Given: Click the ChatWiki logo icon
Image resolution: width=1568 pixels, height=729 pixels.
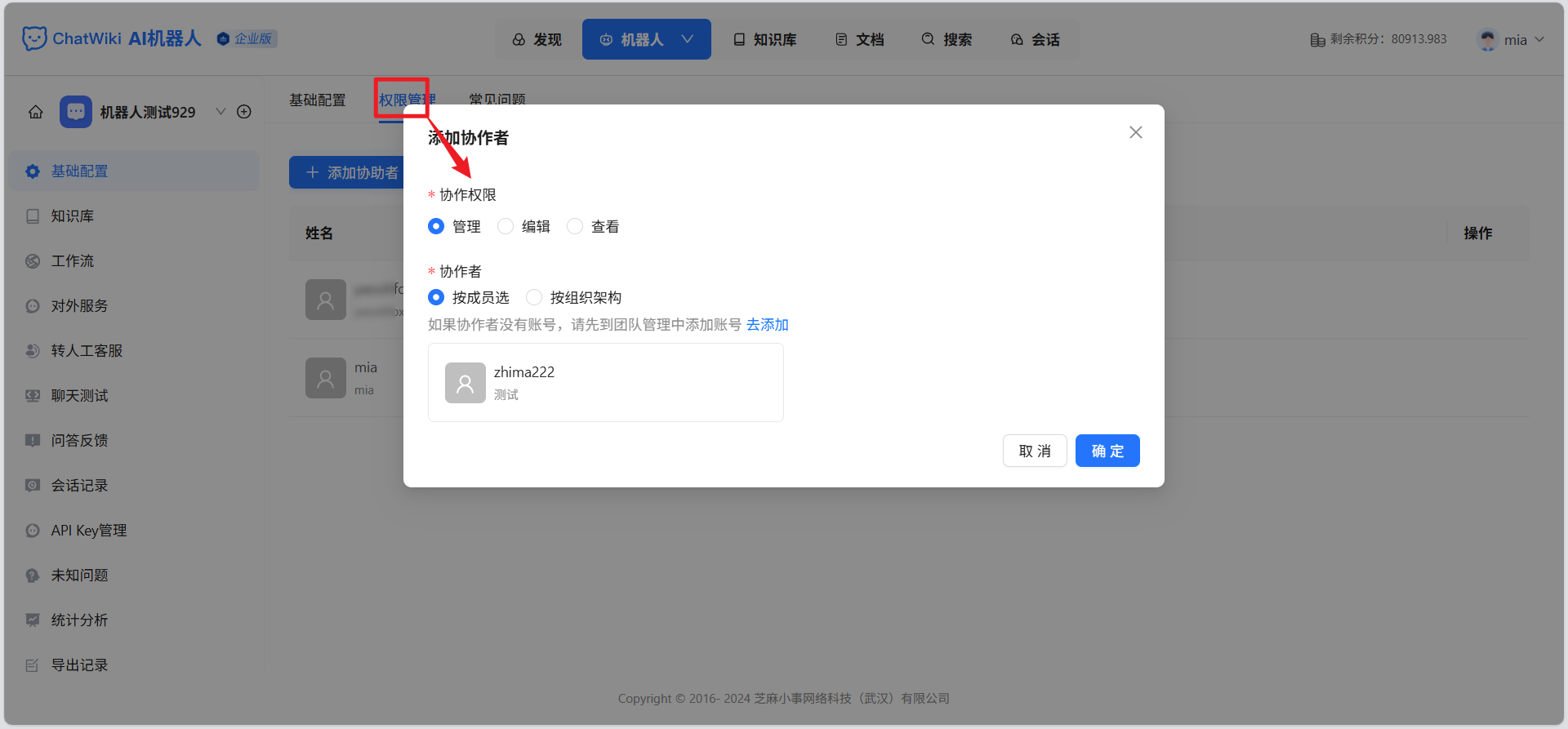Looking at the screenshot, I should (x=34, y=38).
